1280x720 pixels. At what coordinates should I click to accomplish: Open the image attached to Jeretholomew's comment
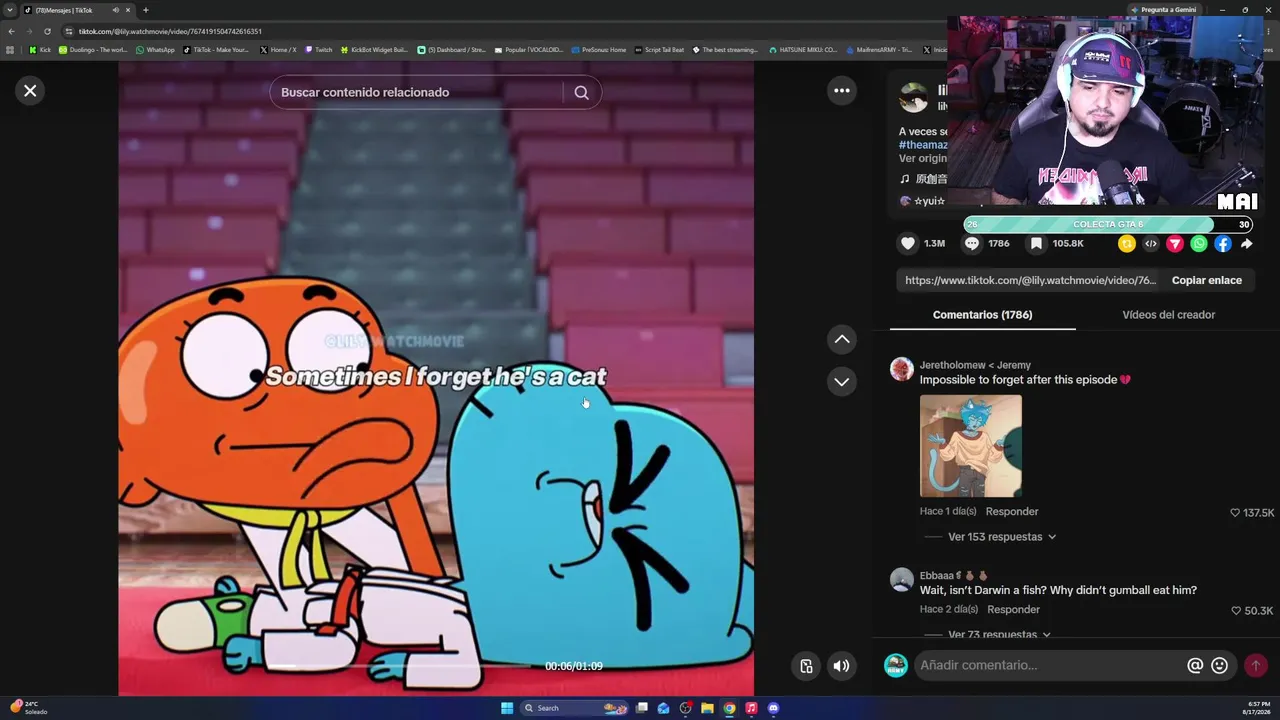click(971, 446)
